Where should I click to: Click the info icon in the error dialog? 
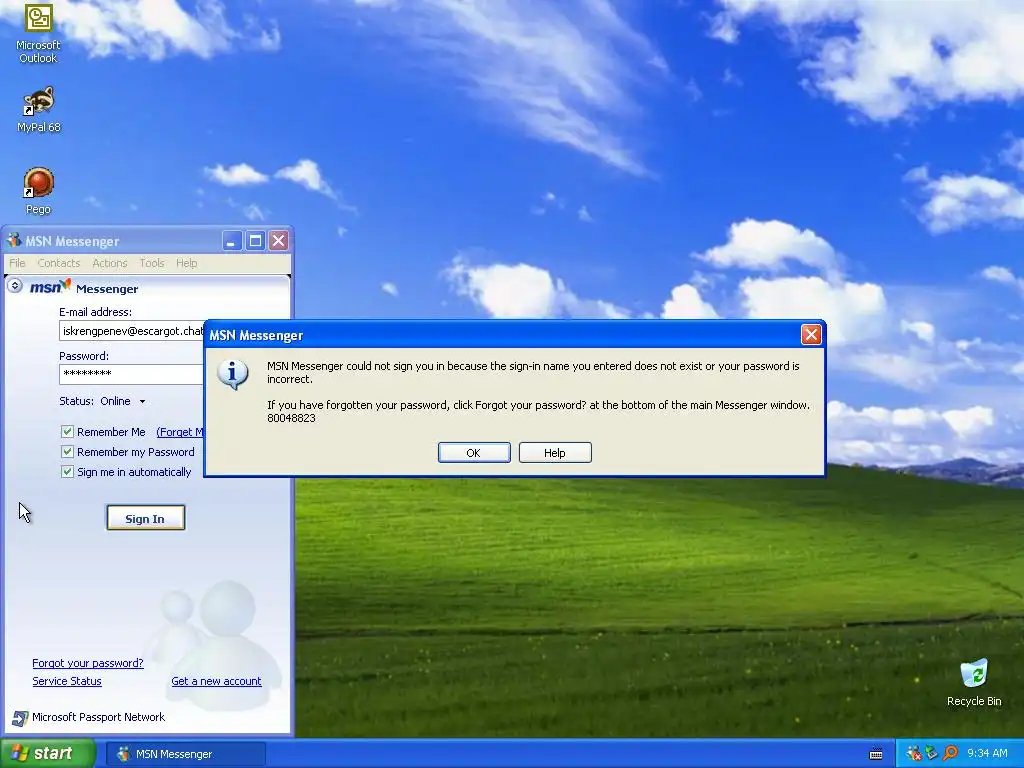pos(232,374)
